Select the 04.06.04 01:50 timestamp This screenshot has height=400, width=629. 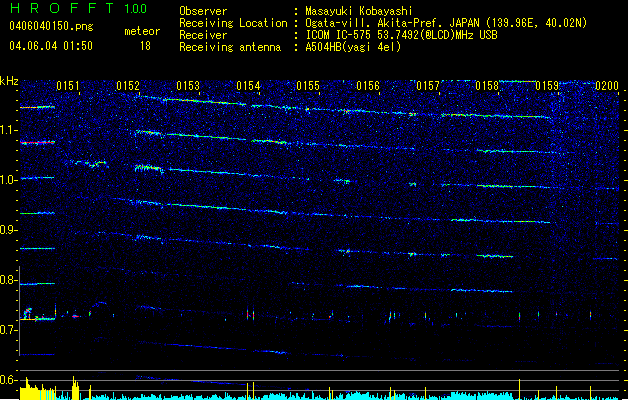click(50, 46)
